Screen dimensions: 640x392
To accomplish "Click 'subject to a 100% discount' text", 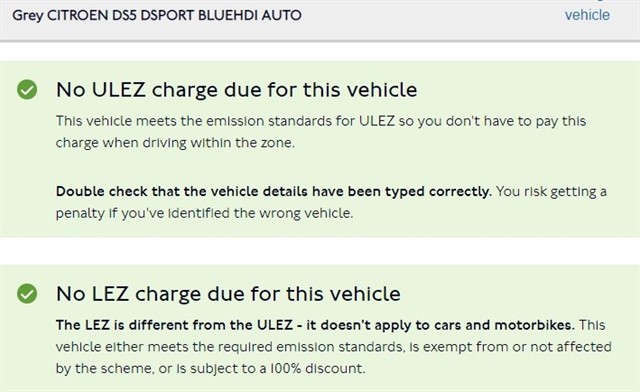I will coord(278,368).
